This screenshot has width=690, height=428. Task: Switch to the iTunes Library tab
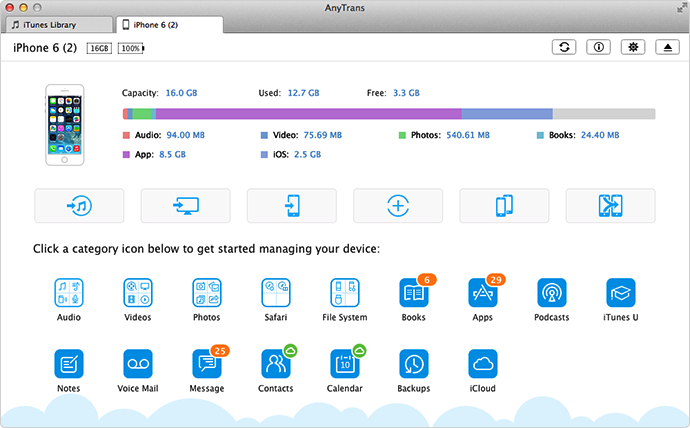tap(60, 25)
